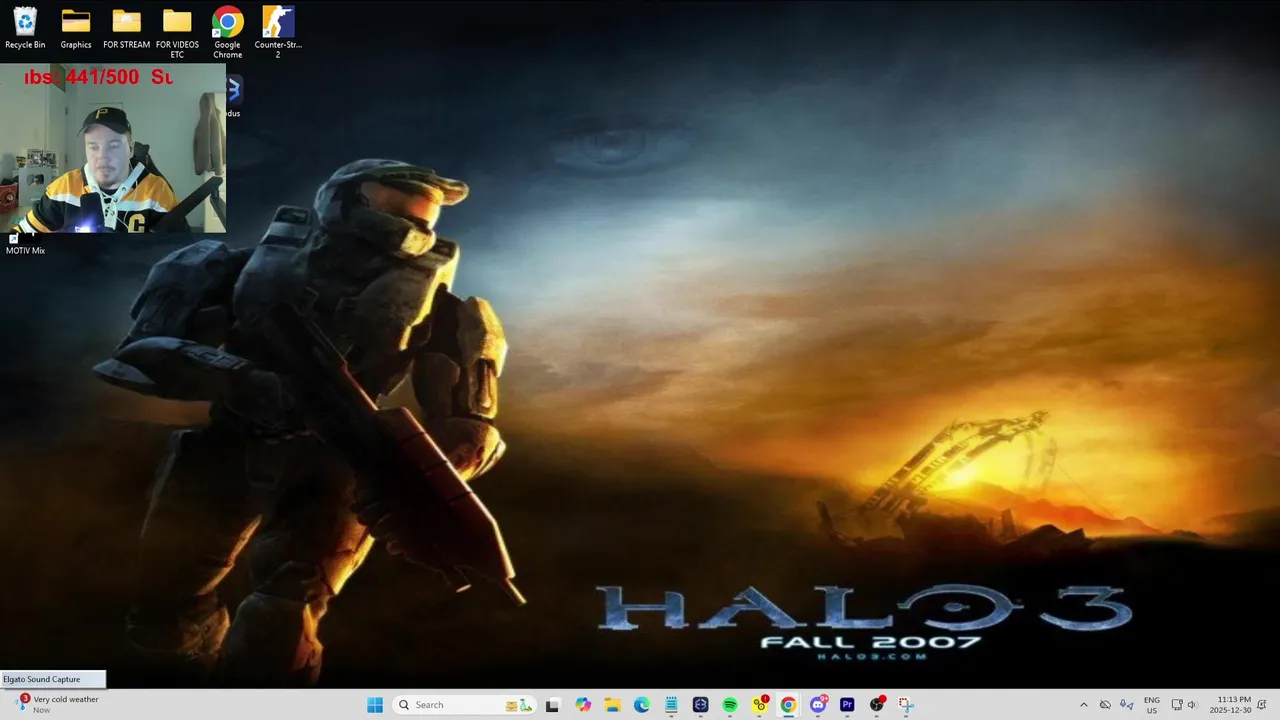Open the Notepad taskbar icon
This screenshot has width=1280, height=720.
point(671,705)
